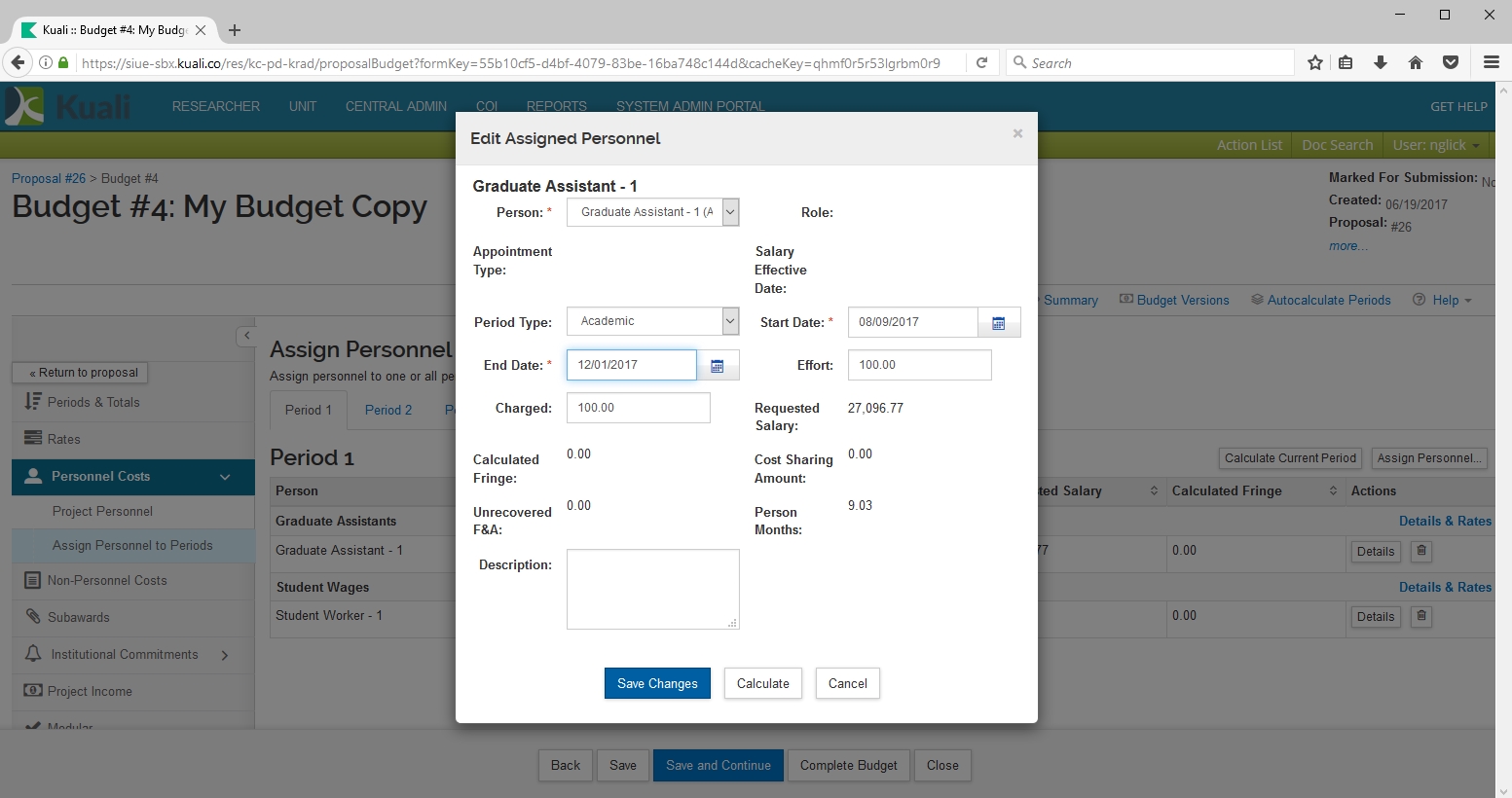Screen dimensions: 1512x798
Task: Open the Budget Versions menu item
Action: tap(1175, 301)
